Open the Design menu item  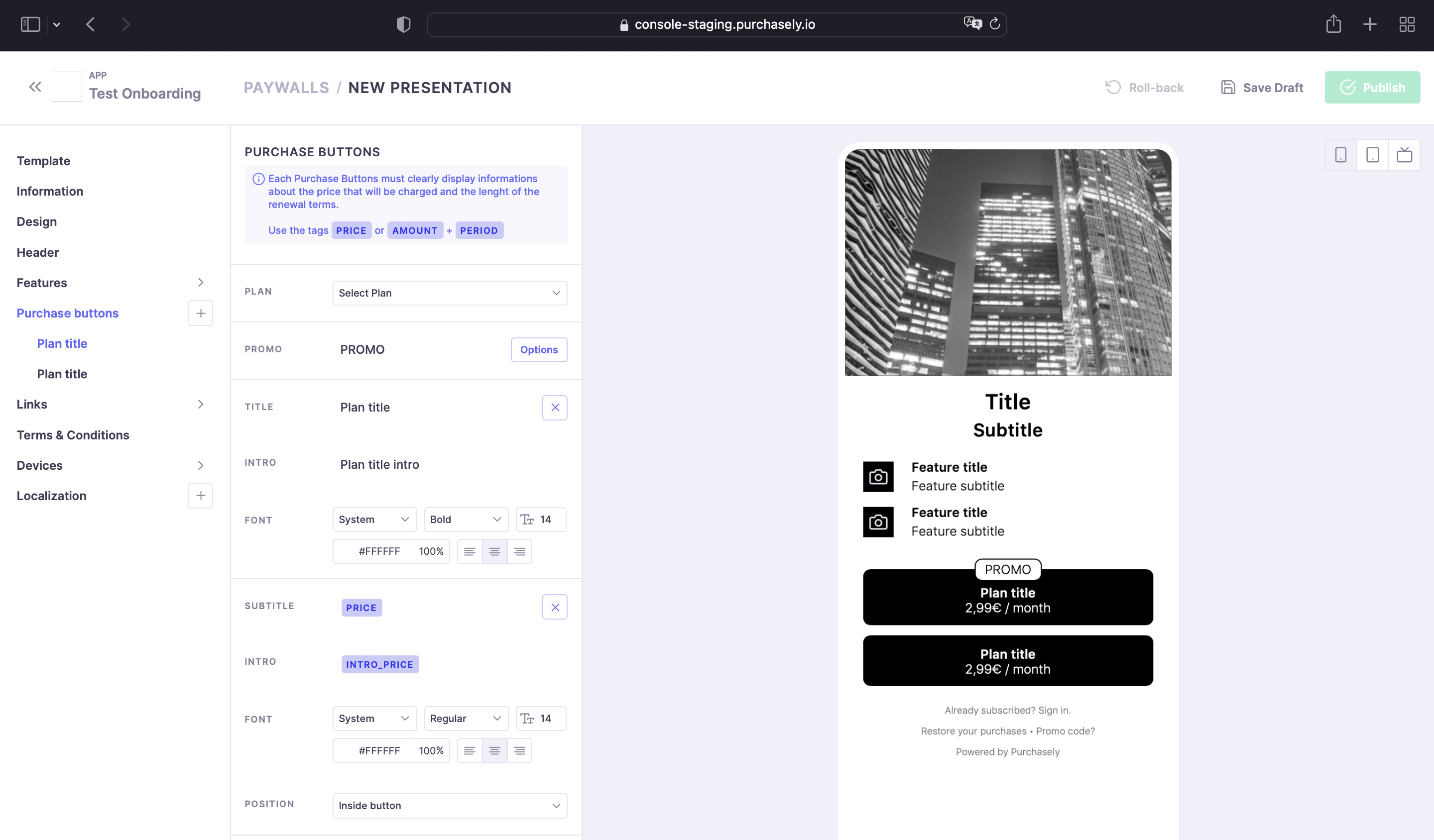(36, 222)
